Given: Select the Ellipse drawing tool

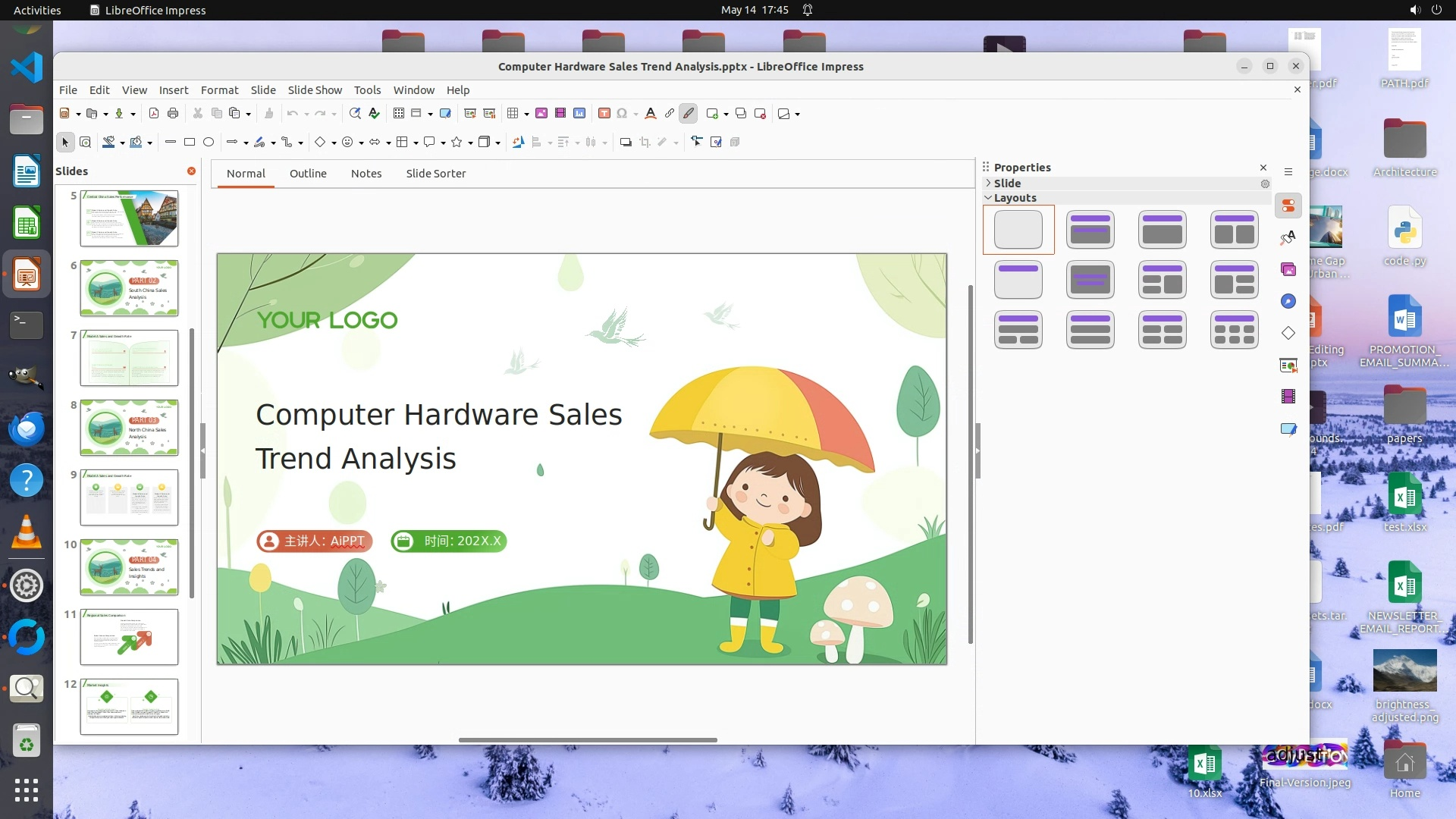Looking at the screenshot, I should coord(209,142).
